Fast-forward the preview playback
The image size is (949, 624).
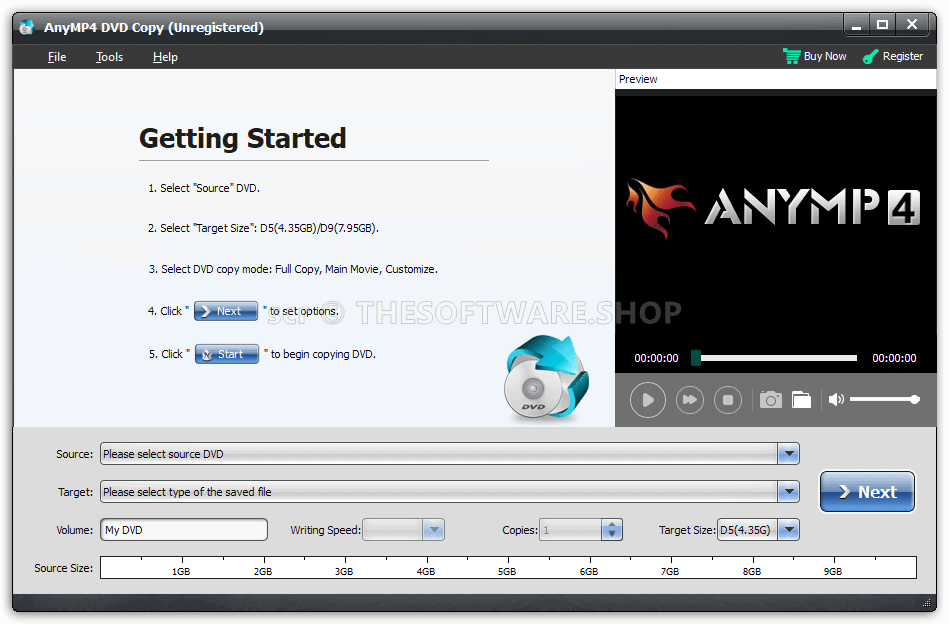(688, 399)
